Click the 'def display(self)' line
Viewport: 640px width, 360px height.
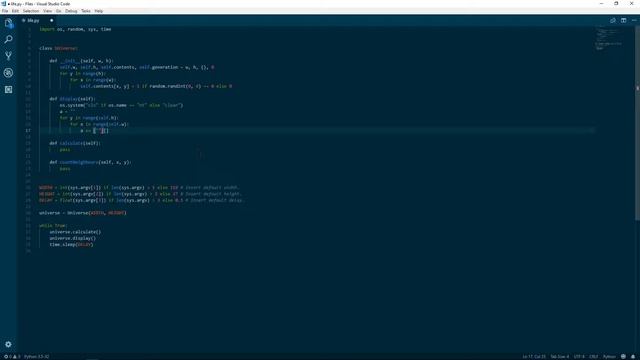[72, 99]
